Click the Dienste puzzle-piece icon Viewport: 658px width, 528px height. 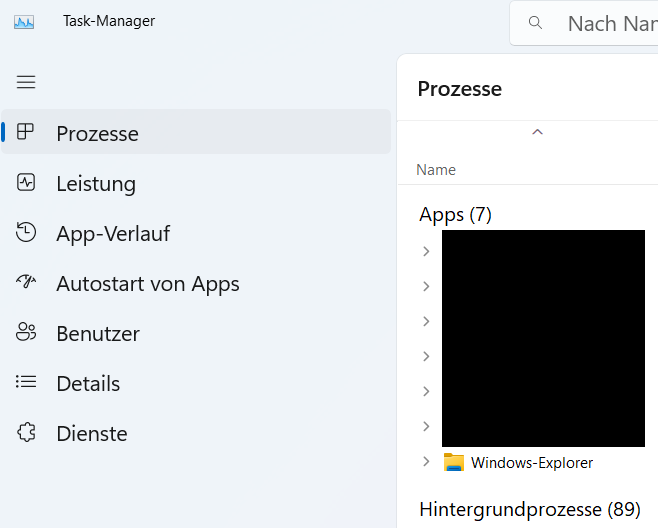click(x=26, y=433)
